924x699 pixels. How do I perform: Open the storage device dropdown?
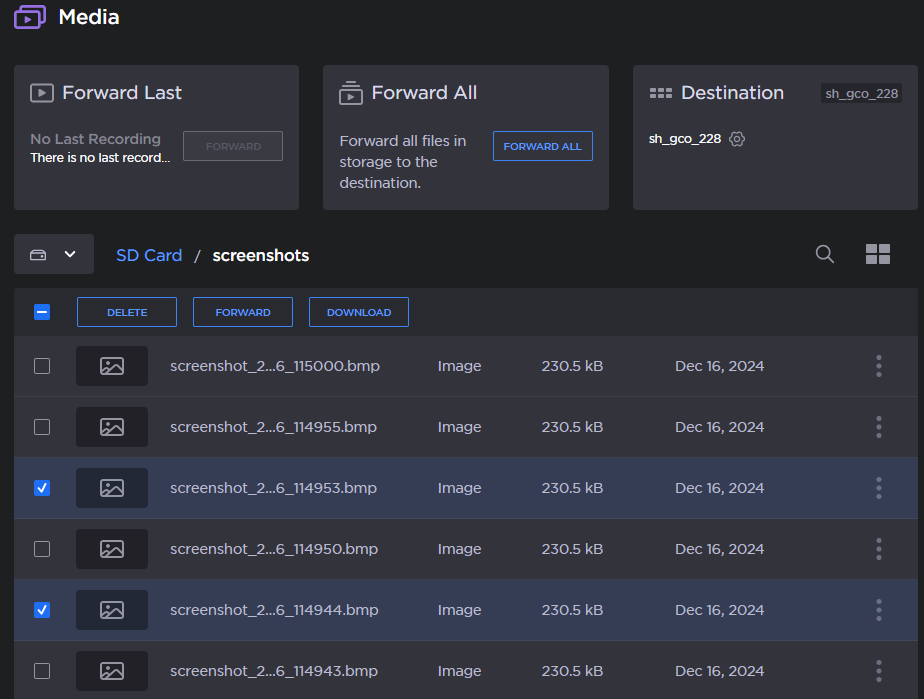pos(54,254)
